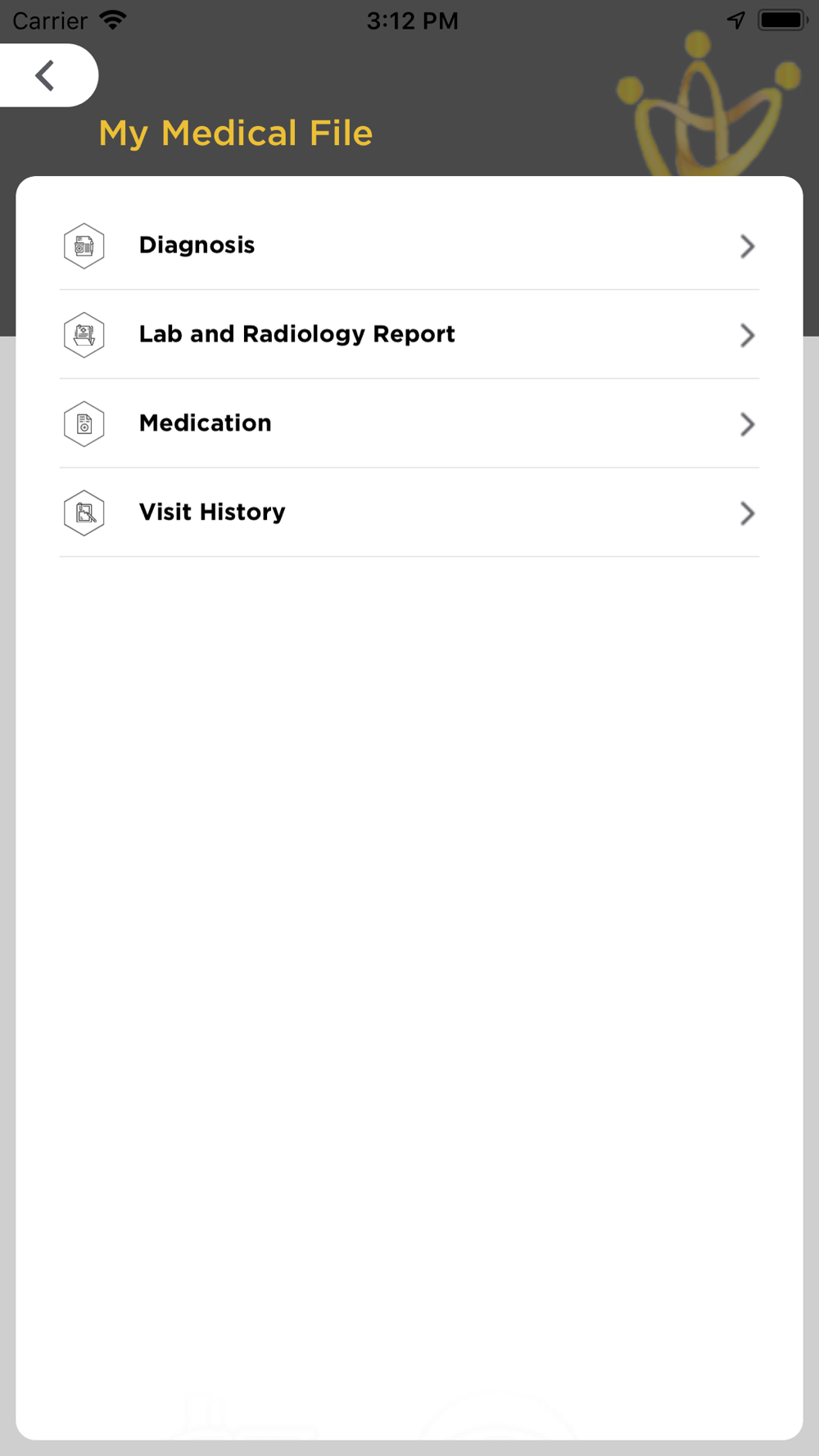Tap the golden hospital logo

(x=708, y=105)
